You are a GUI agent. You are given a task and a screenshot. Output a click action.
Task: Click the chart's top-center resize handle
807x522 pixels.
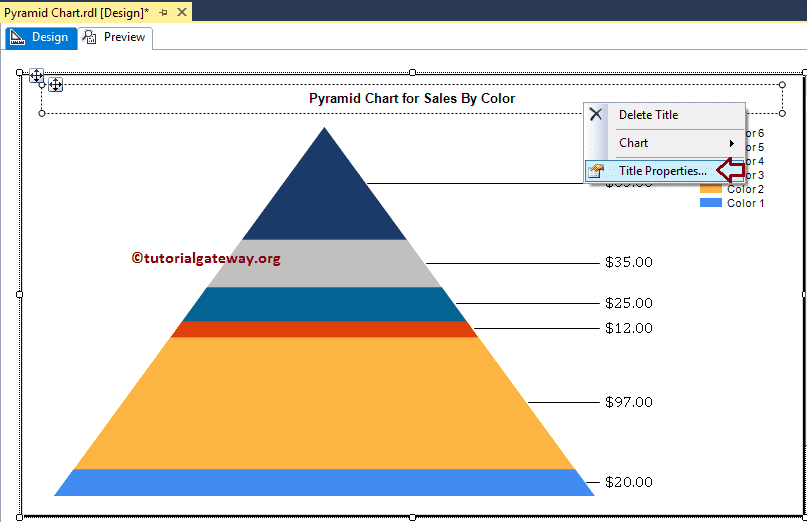(x=412, y=73)
